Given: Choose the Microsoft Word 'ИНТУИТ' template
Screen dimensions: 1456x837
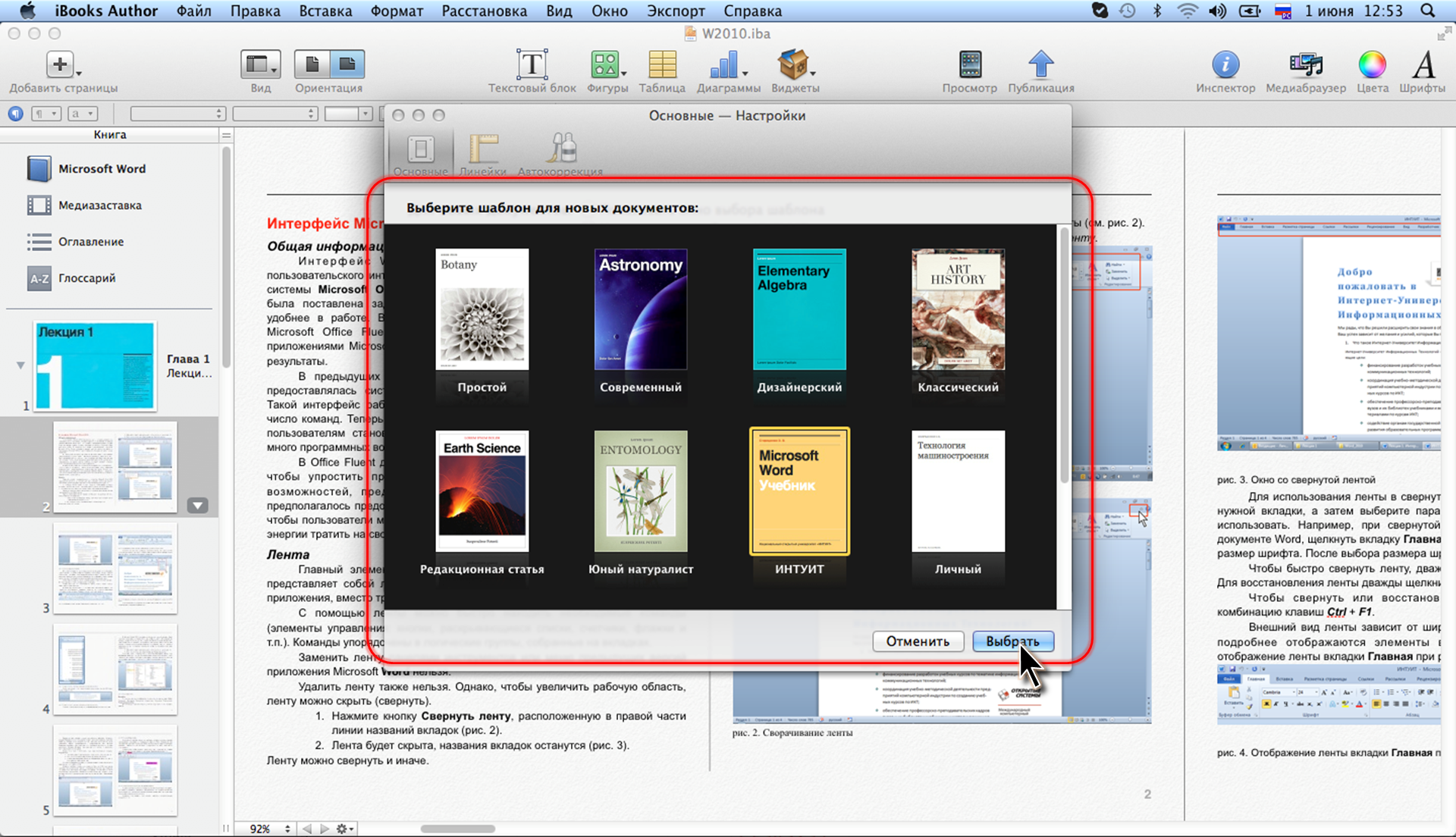Looking at the screenshot, I should tap(799, 491).
